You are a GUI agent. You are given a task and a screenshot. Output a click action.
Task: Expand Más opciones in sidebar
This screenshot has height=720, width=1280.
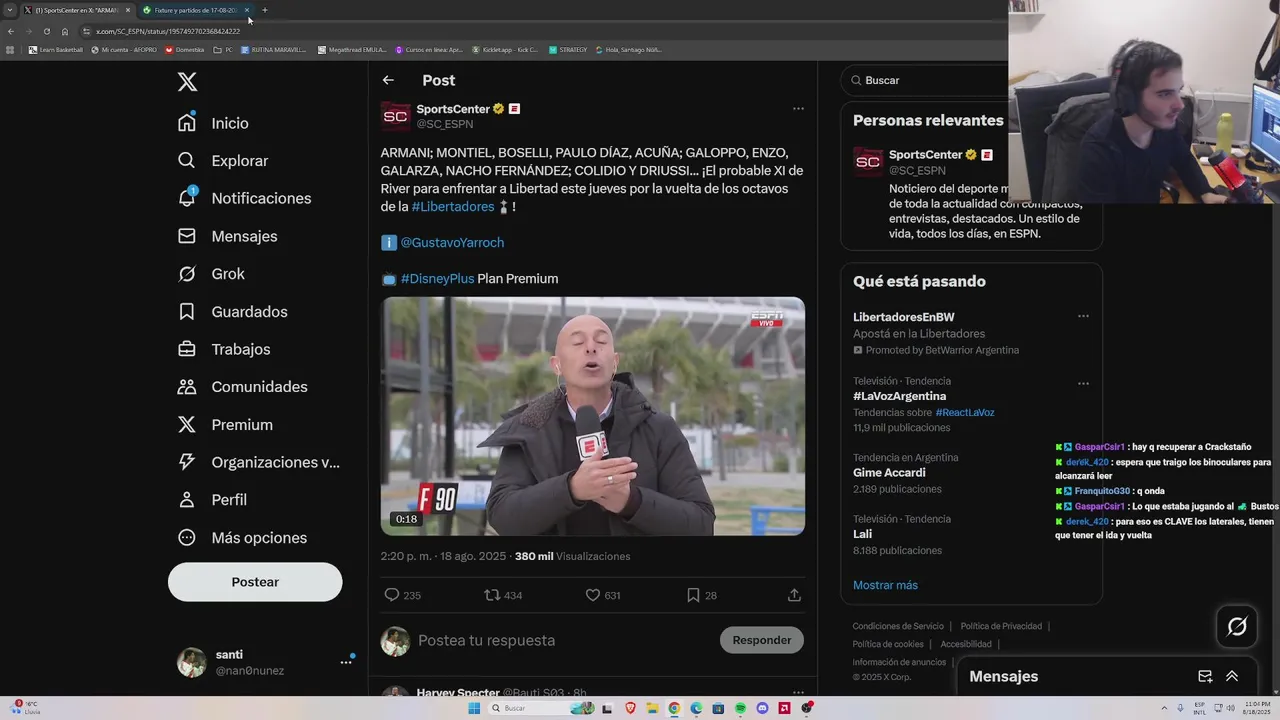tap(242, 538)
